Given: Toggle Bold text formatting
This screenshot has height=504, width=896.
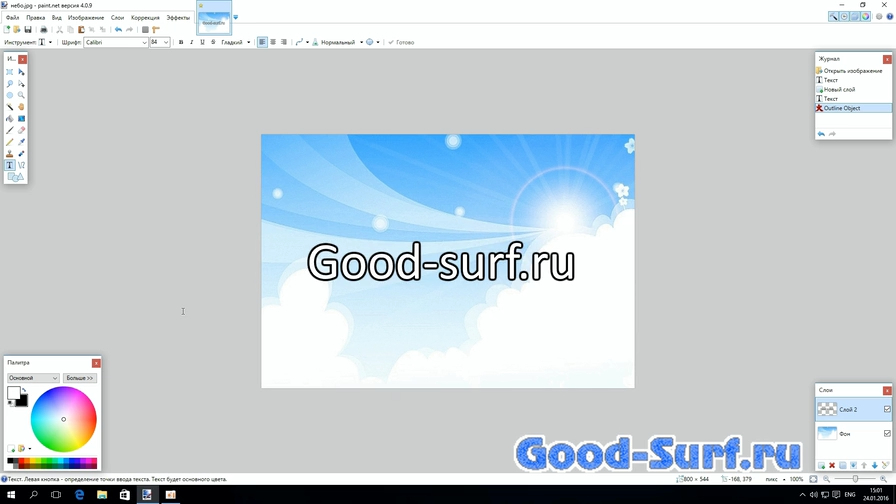Looking at the screenshot, I should coord(181,42).
